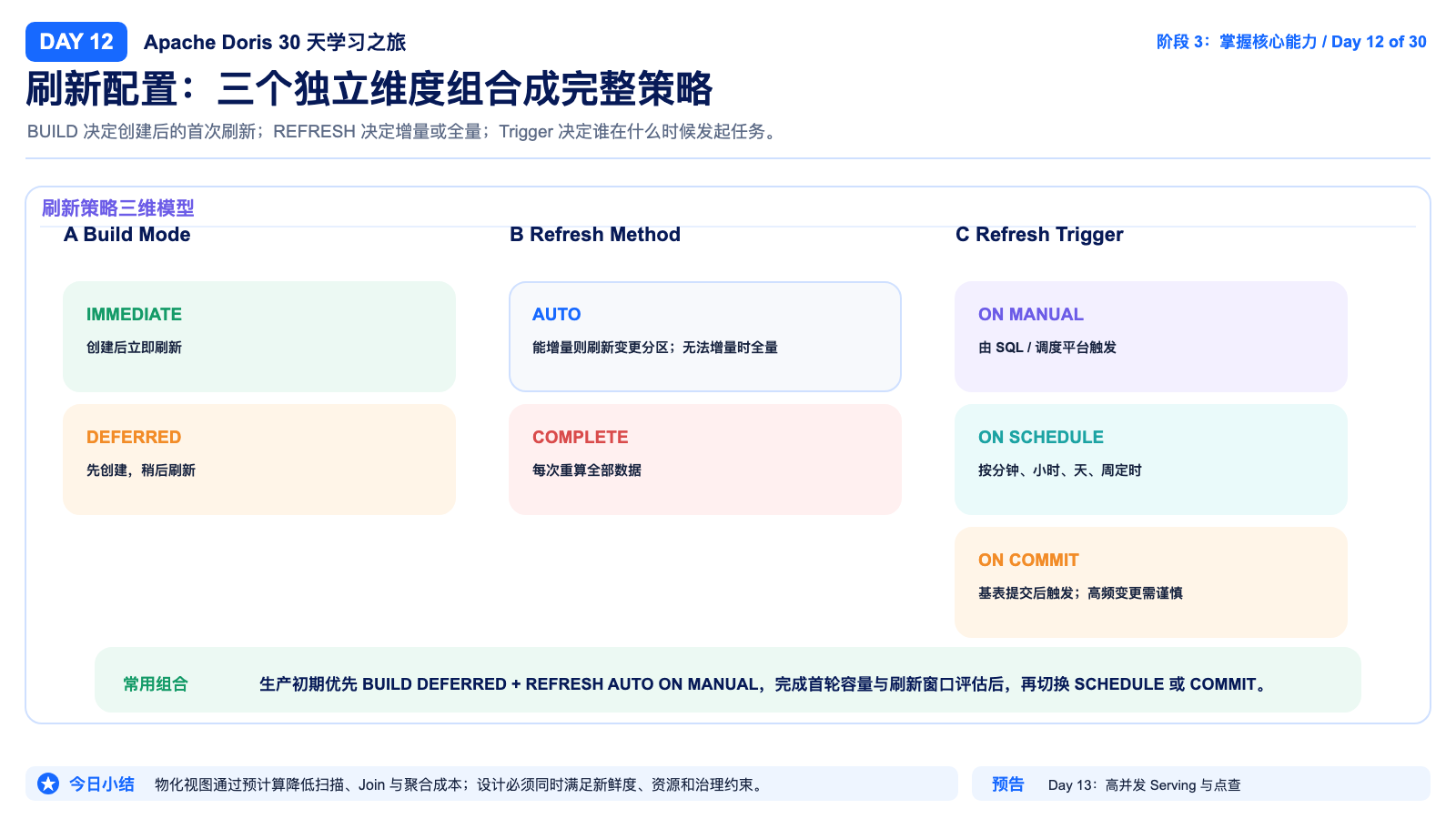Screen dimensions: 1456x819
Task: Select the ON MANUAL trigger card
Action: (1151, 337)
